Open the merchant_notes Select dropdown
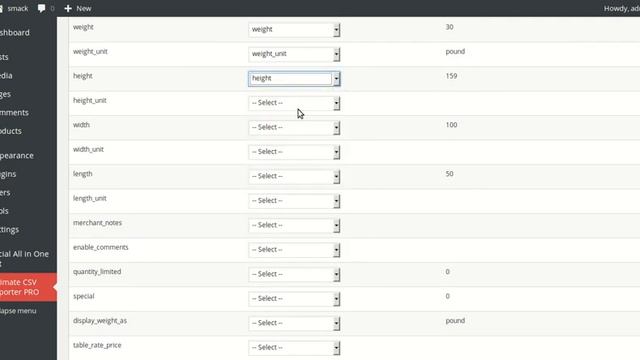 (x=294, y=225)
